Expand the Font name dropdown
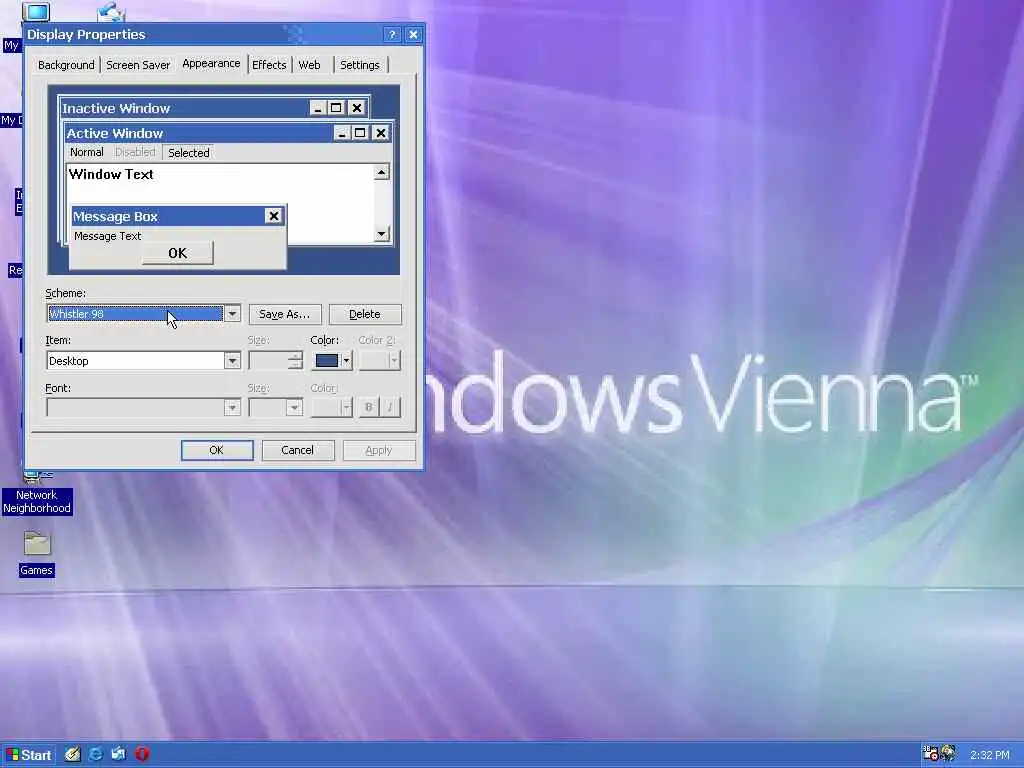Image resolution: width=1024 pixels, height=768 pixels. (232, 408)
